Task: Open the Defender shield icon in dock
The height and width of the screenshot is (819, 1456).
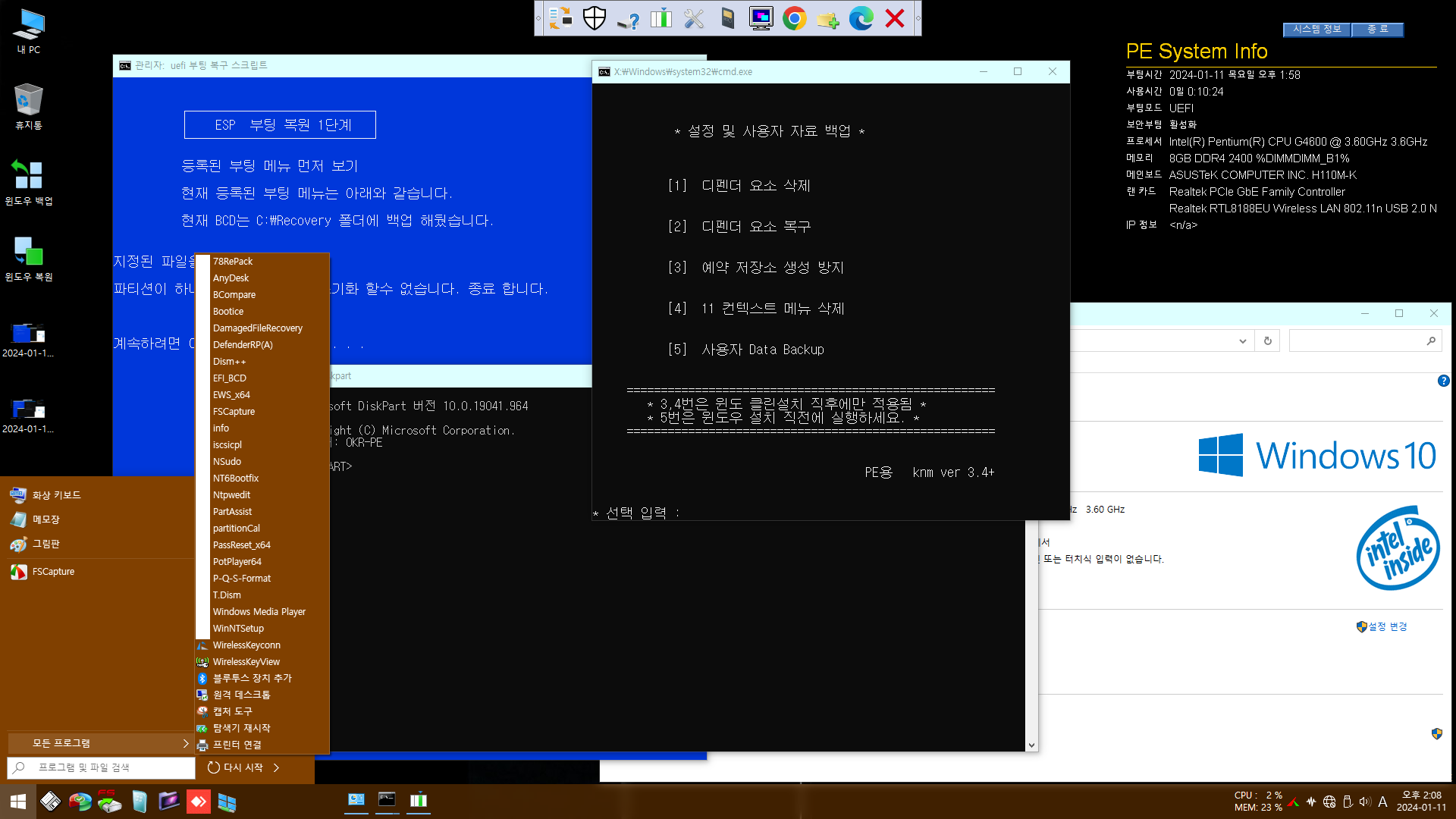Action: click(x=594, y=18)
